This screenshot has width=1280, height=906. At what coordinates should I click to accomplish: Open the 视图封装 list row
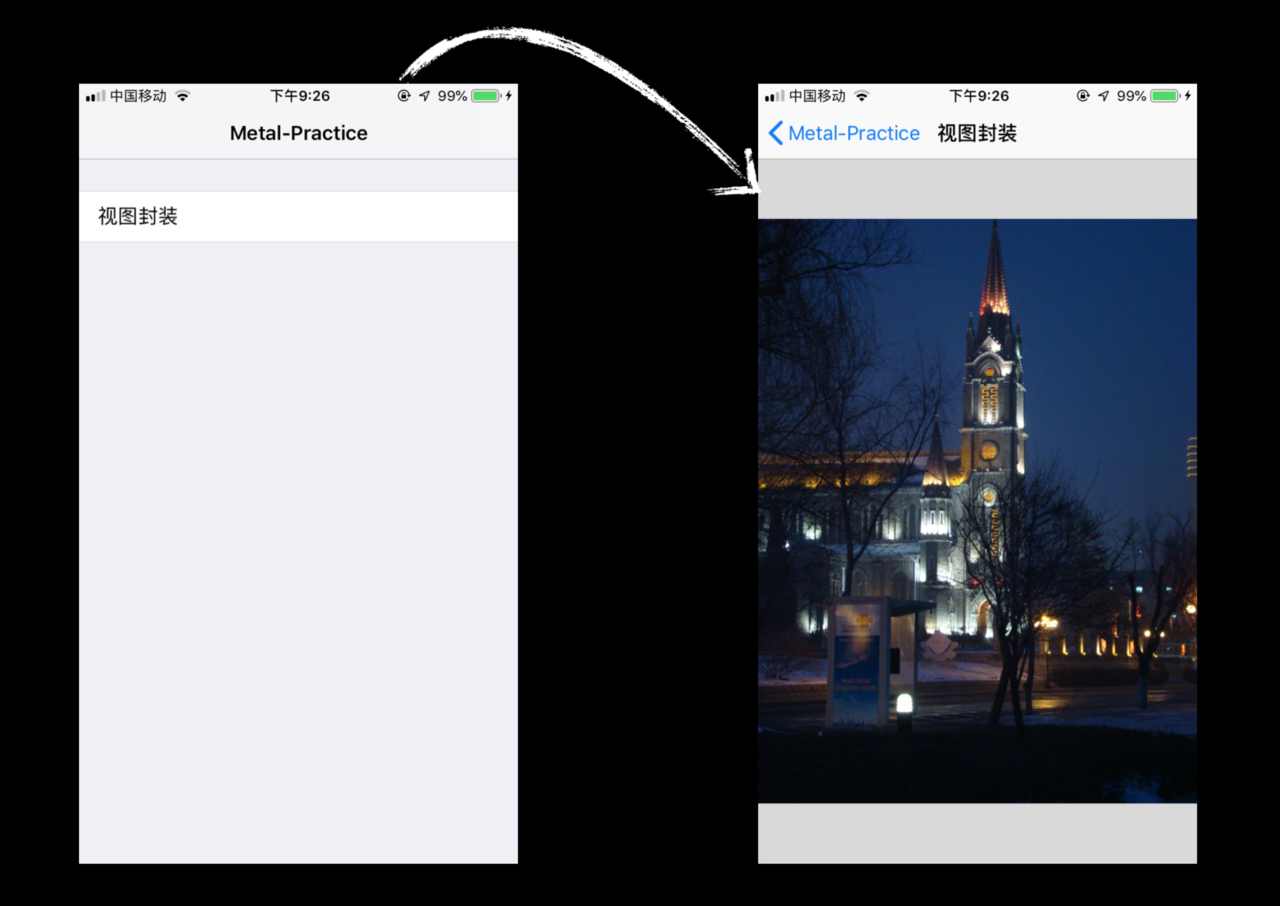tap(298, 216)
